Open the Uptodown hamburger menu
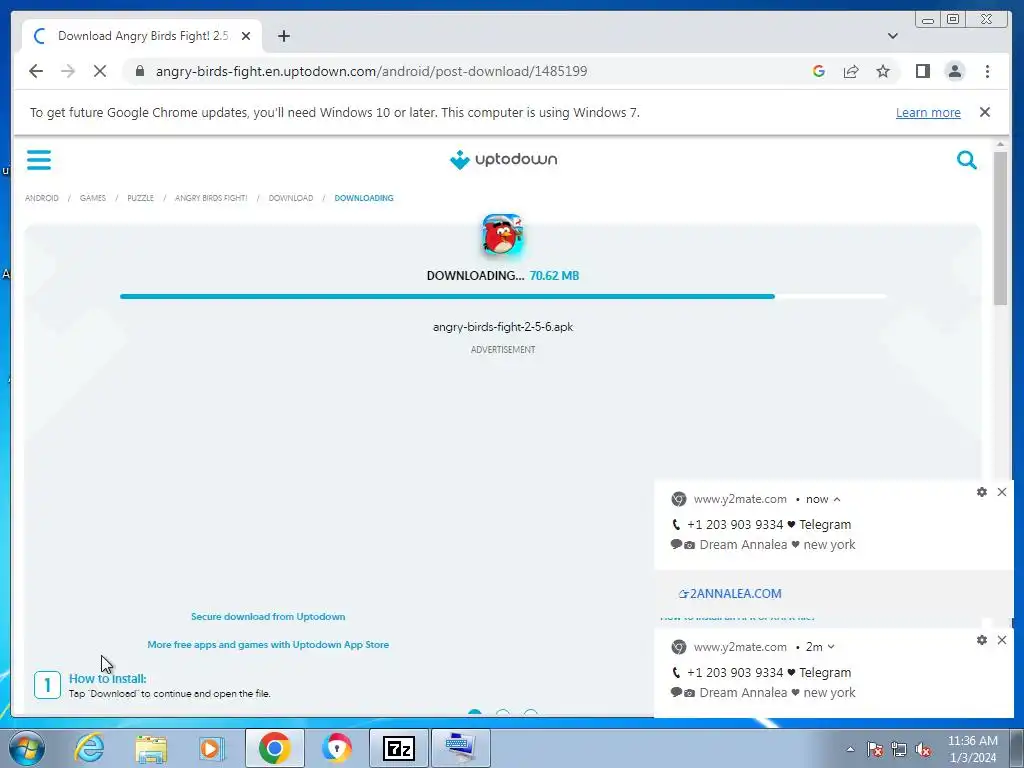The image size is (1024, 768). pos(39,159)
